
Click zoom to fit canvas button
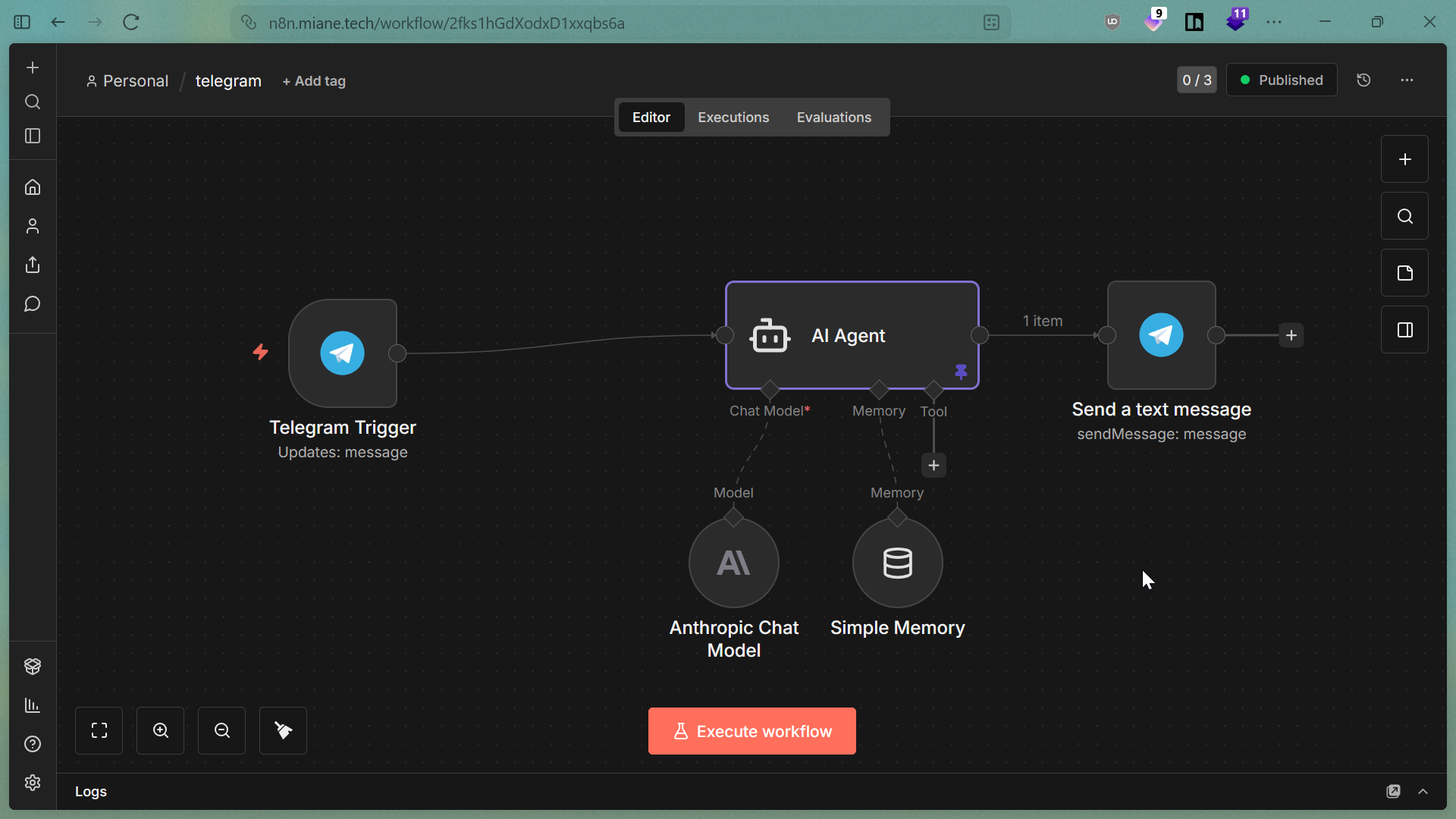[99, 730]
